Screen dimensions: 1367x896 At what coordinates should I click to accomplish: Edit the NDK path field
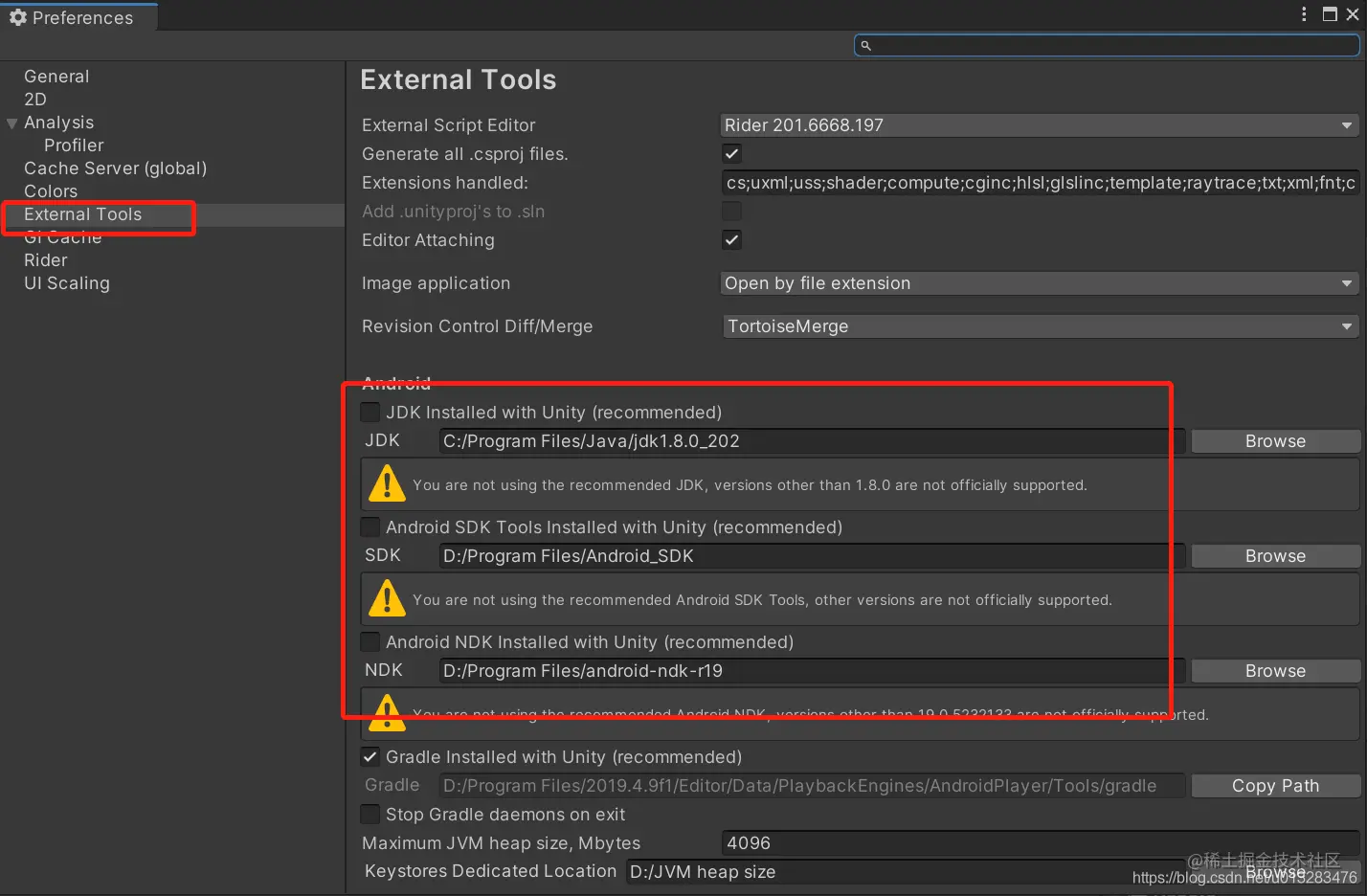812,671
